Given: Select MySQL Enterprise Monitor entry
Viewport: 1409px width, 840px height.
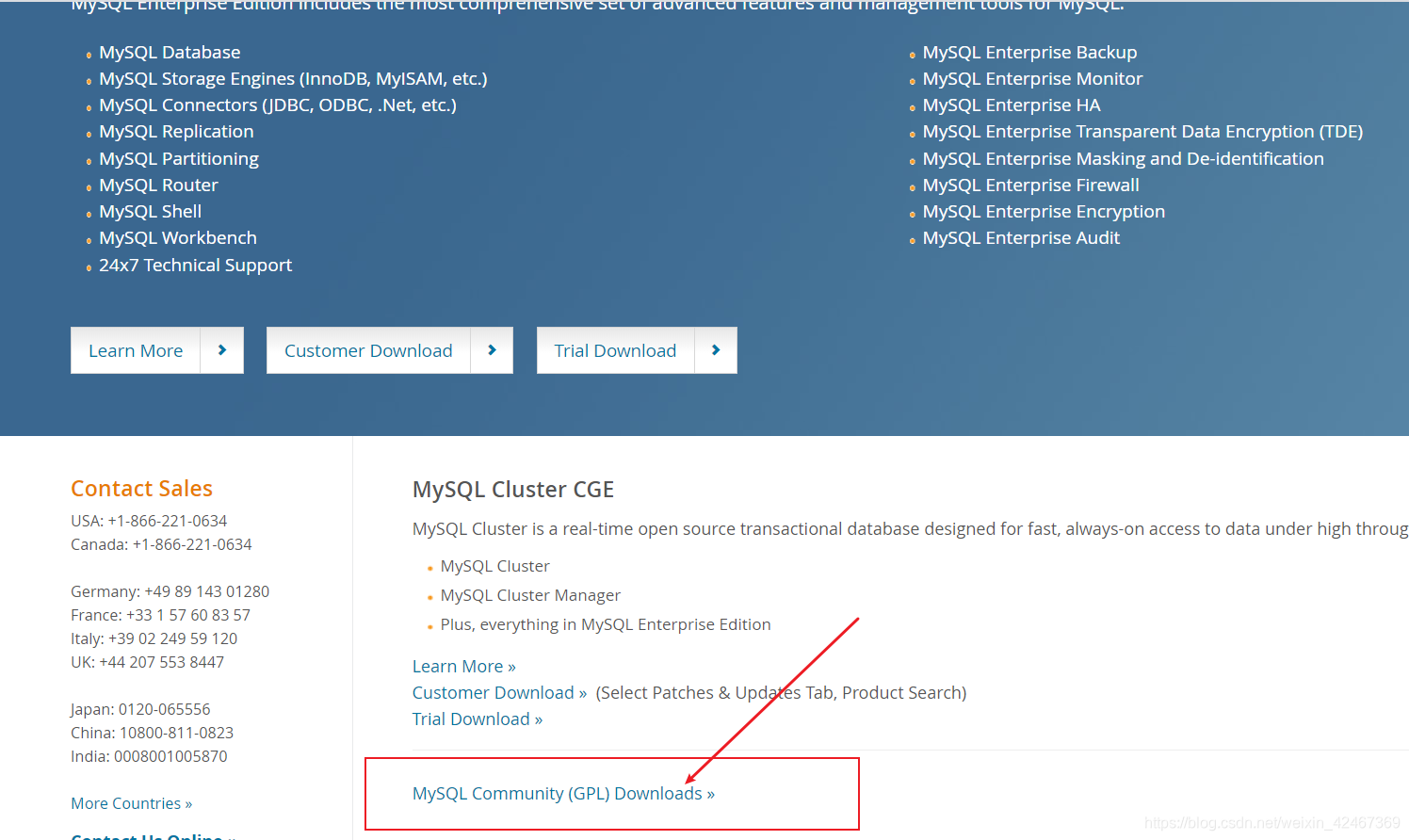Looking at the screenshot, I should coord(1032,79).
